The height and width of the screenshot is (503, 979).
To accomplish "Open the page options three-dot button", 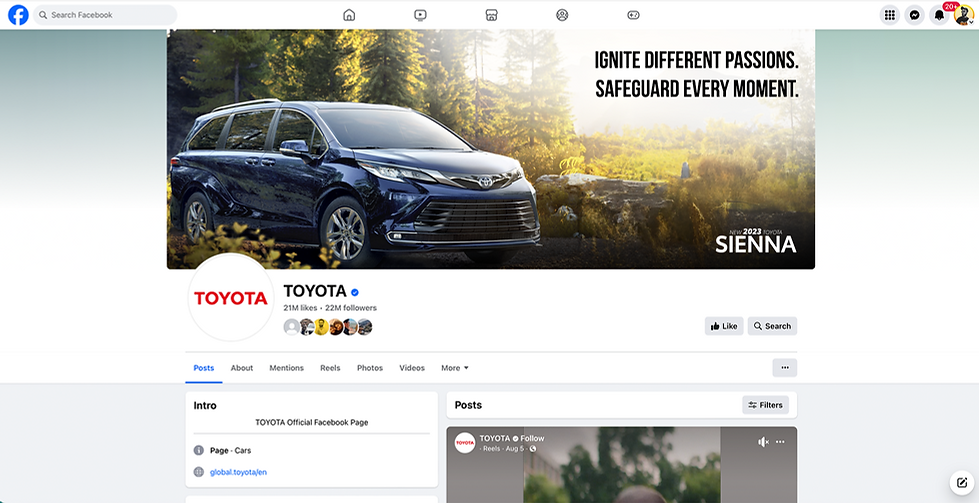I will (x=785, y=368).
